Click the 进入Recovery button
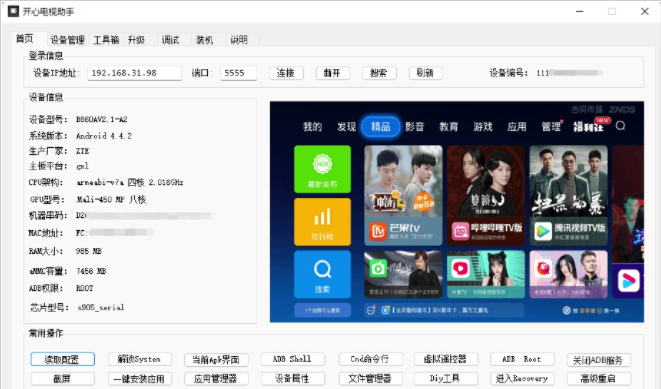Viewport: 661px width, 389px height. point(522,378)
